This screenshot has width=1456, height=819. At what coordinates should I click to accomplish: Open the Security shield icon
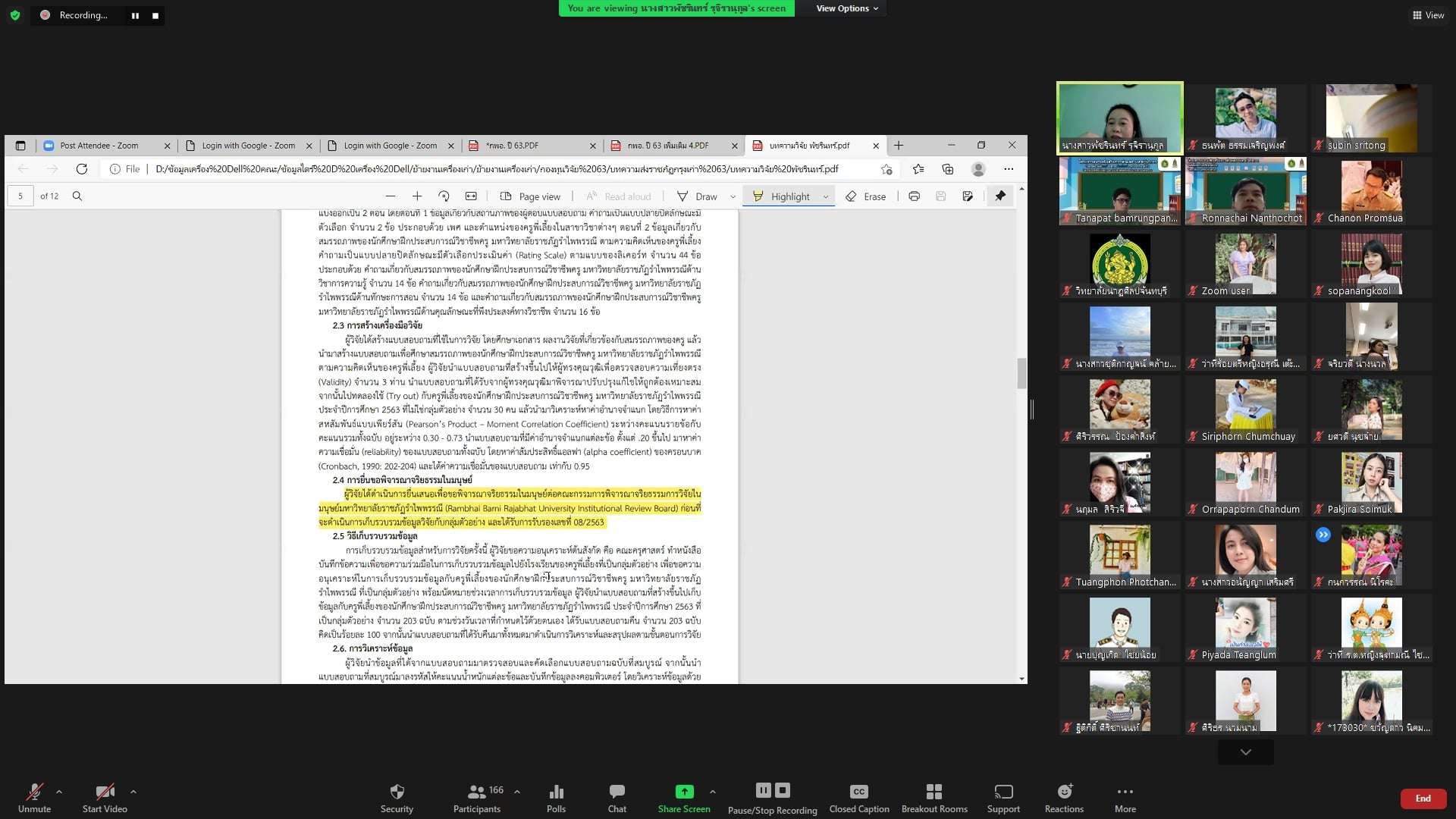click(x=397, y=792)
